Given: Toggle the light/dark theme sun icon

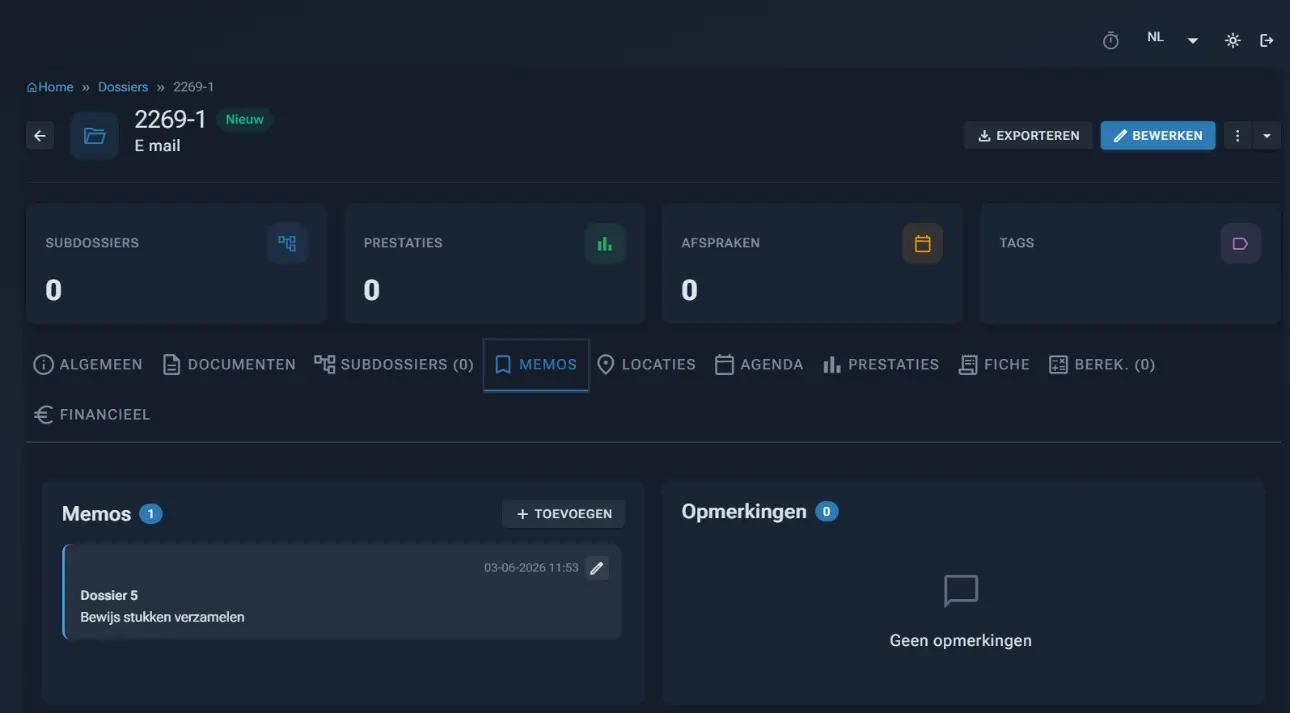Looking at the screenshot, I should click(x=1233, y=41).
